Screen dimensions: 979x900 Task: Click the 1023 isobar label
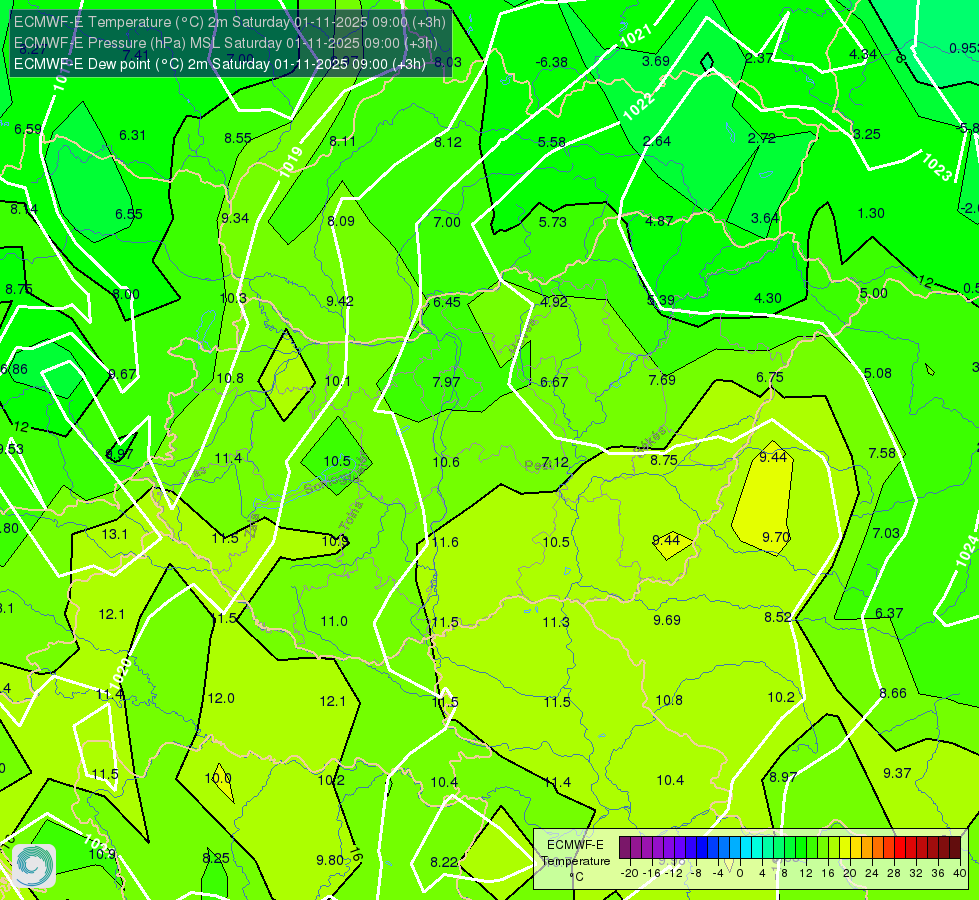tap(937, 167)
